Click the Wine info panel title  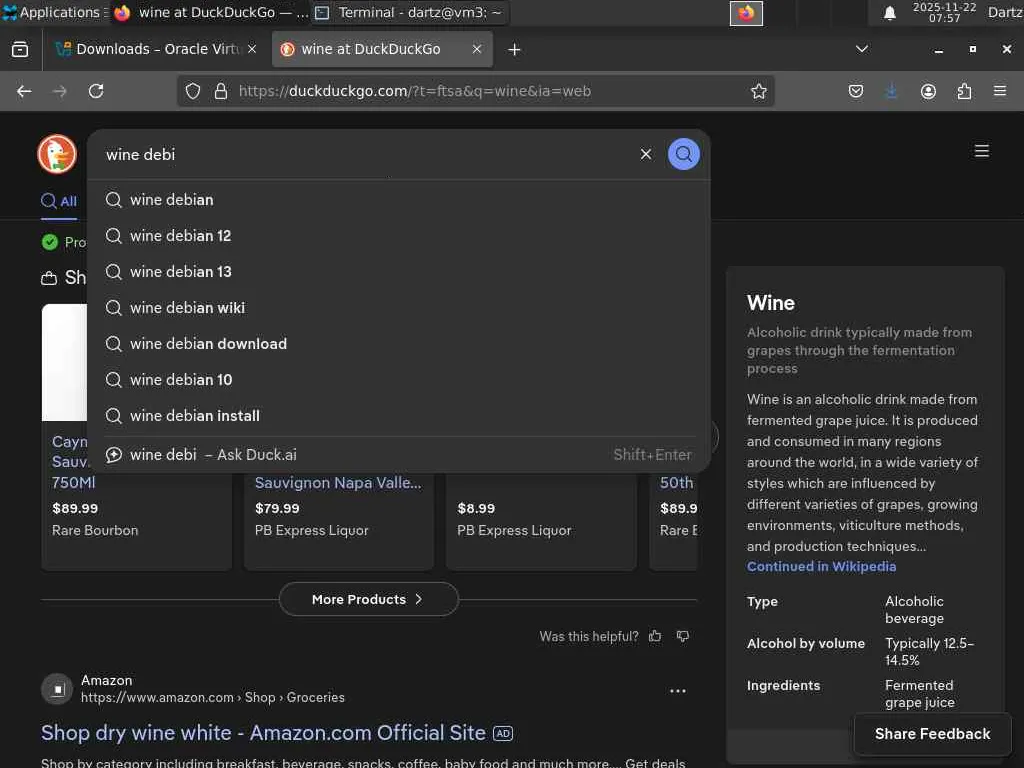[771, 303]
